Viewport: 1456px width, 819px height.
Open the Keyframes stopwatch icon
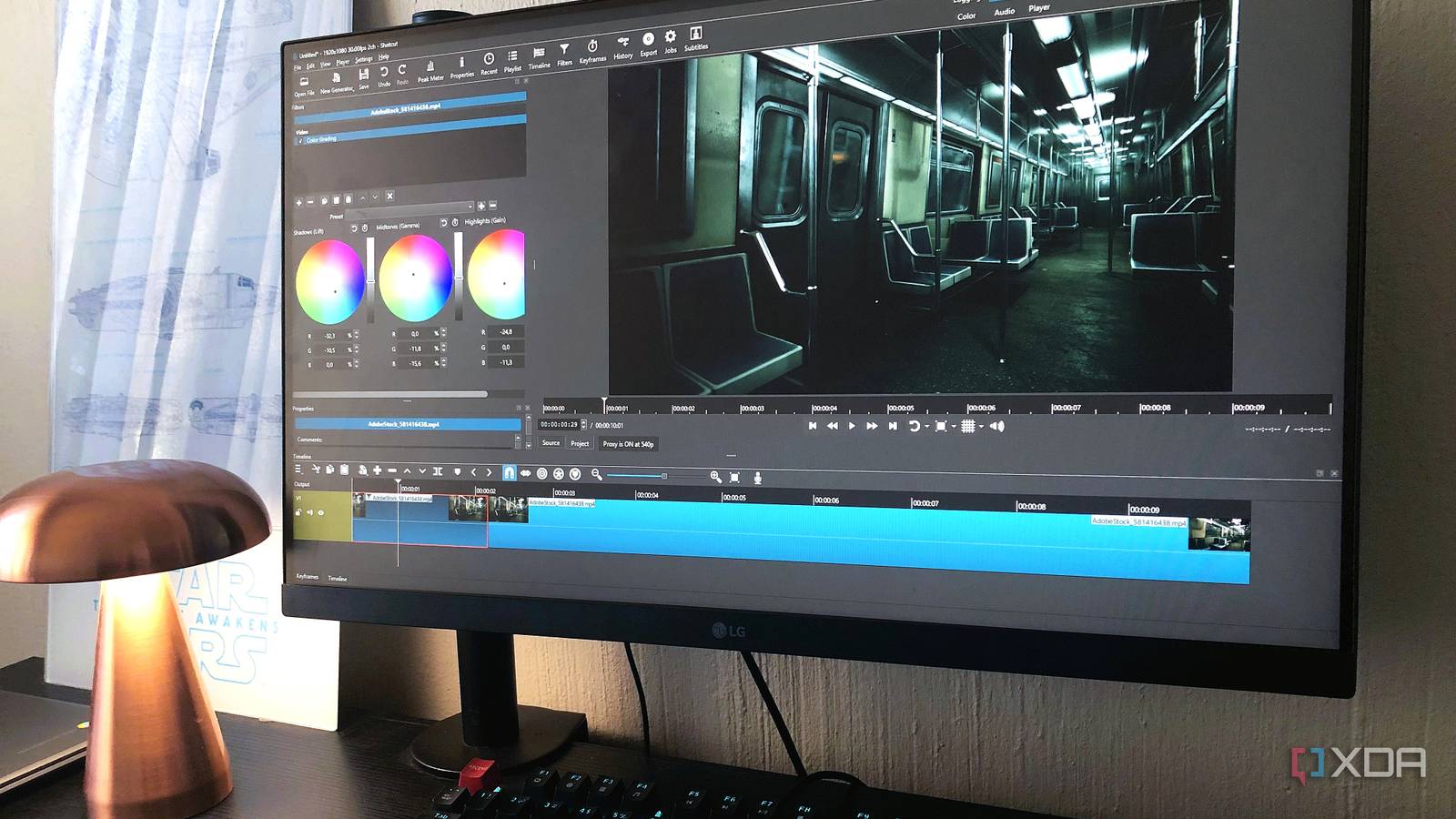[x=592, y=48]
